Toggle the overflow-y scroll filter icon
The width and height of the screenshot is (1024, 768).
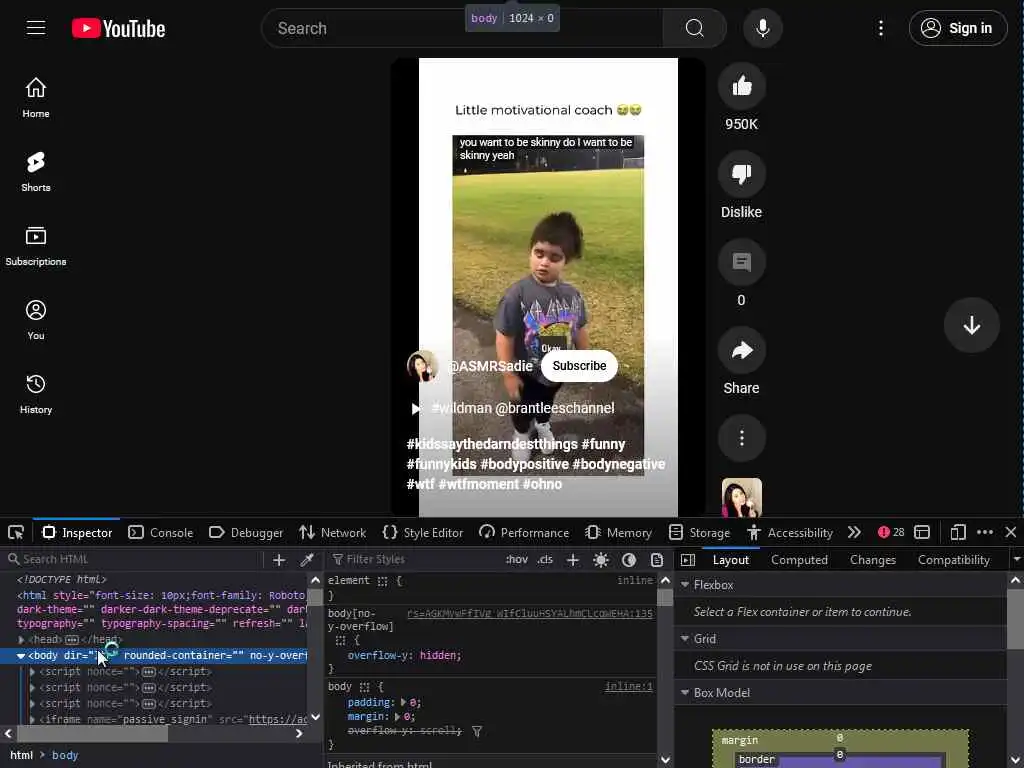coord(477,731)
